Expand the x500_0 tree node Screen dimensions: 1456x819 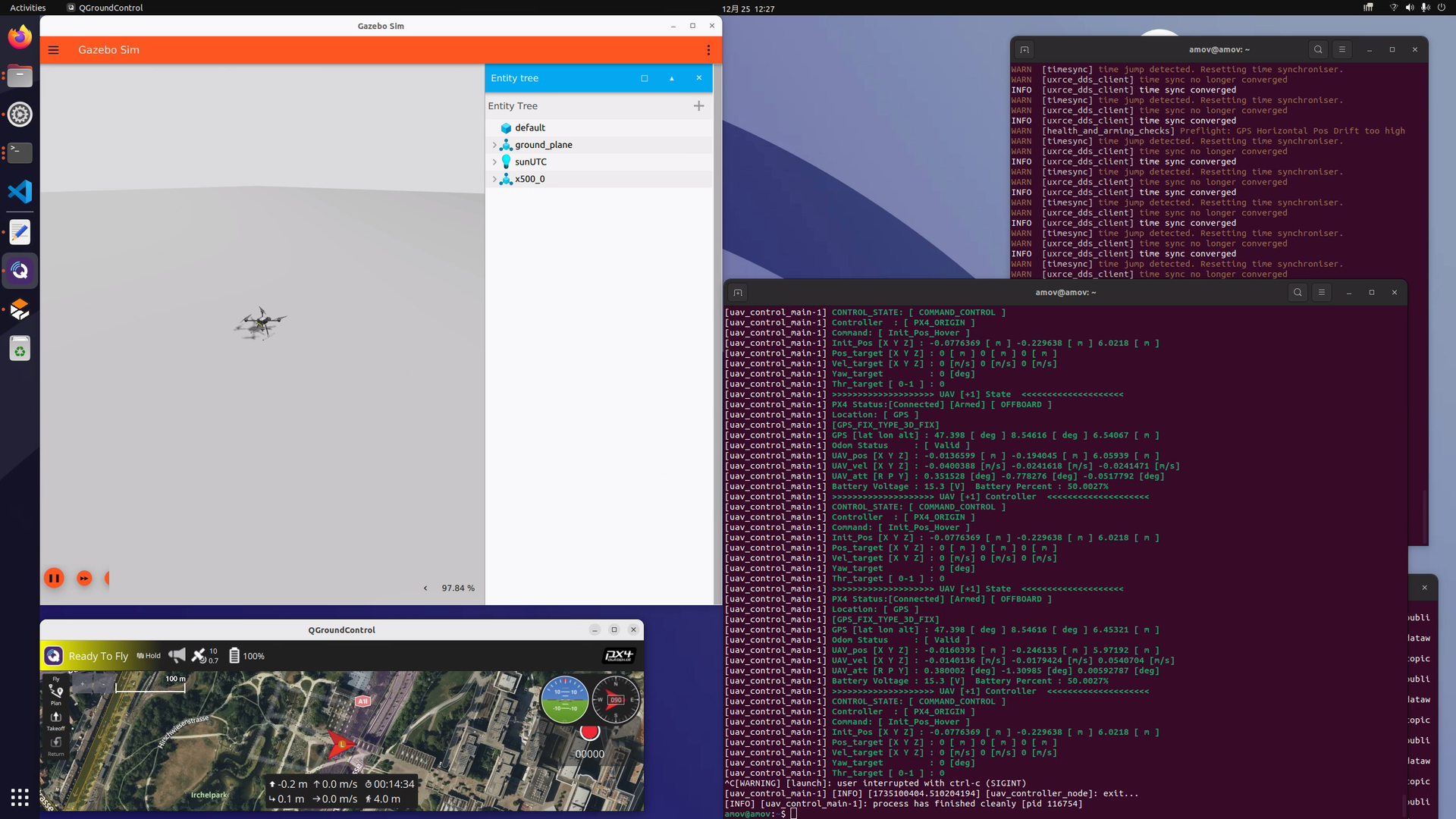click(494, 179)
